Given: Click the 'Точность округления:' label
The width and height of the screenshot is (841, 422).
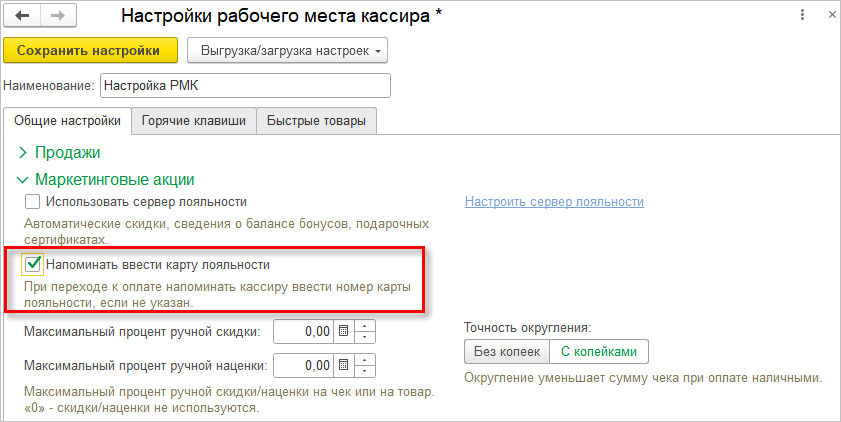Looking at the screenshot, I should click(x=528, y=328).
